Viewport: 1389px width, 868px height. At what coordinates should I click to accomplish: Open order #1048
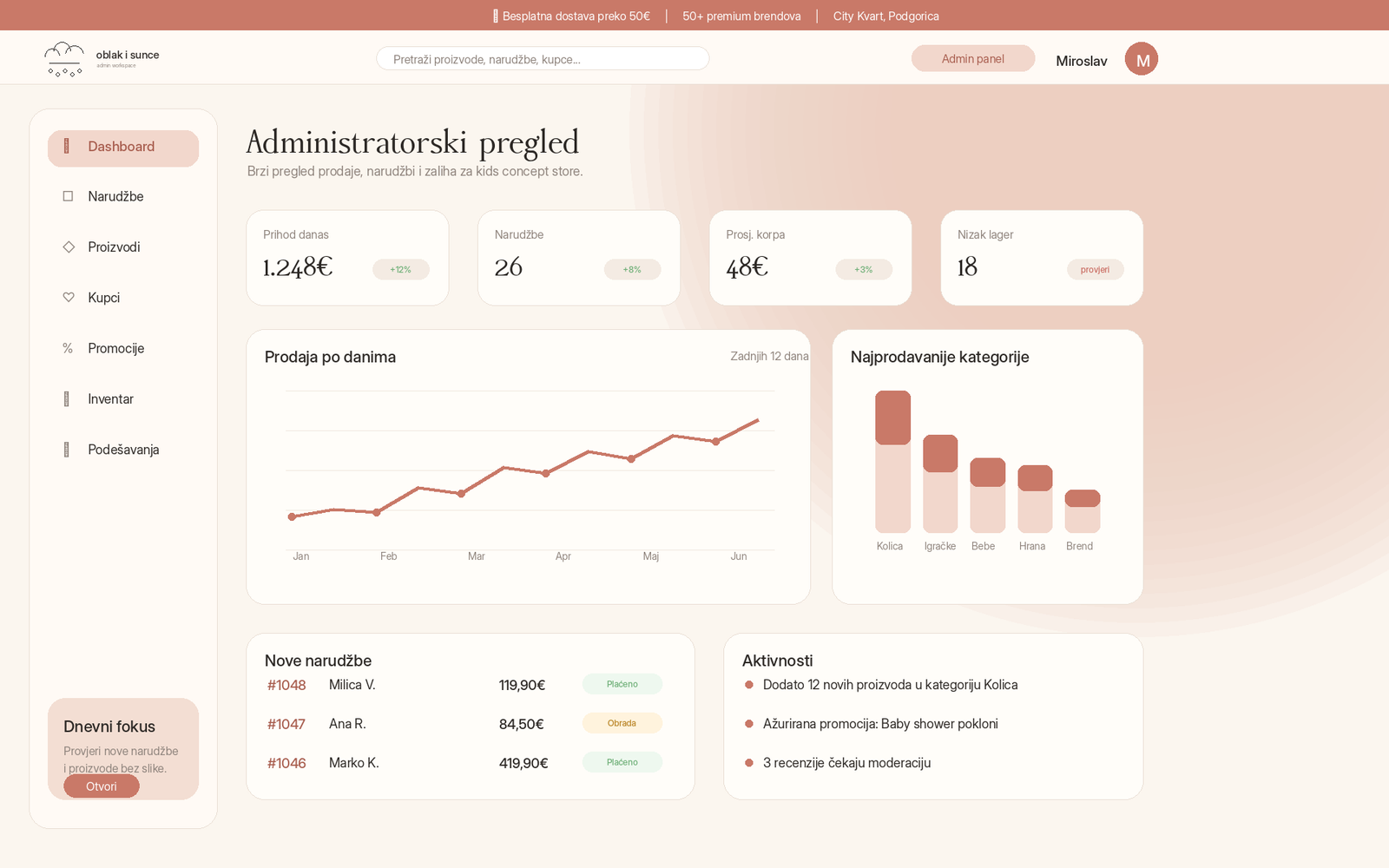[x=286, y=685]
